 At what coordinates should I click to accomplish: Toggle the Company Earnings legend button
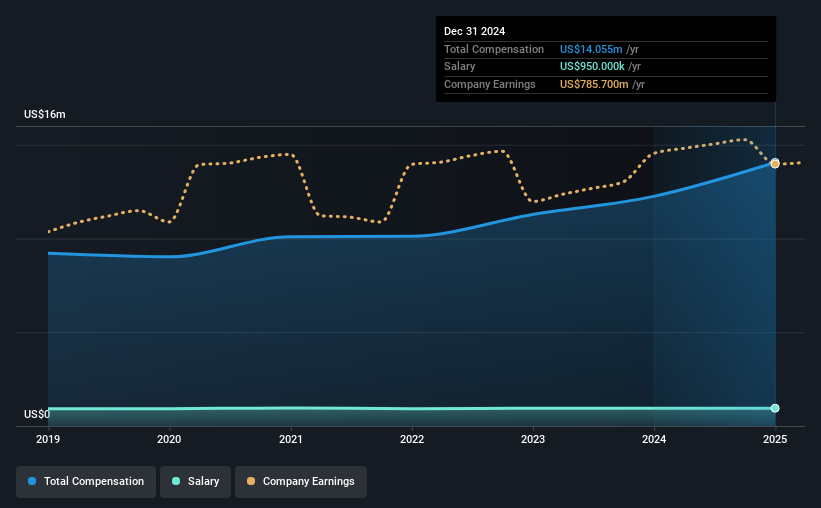301,481
